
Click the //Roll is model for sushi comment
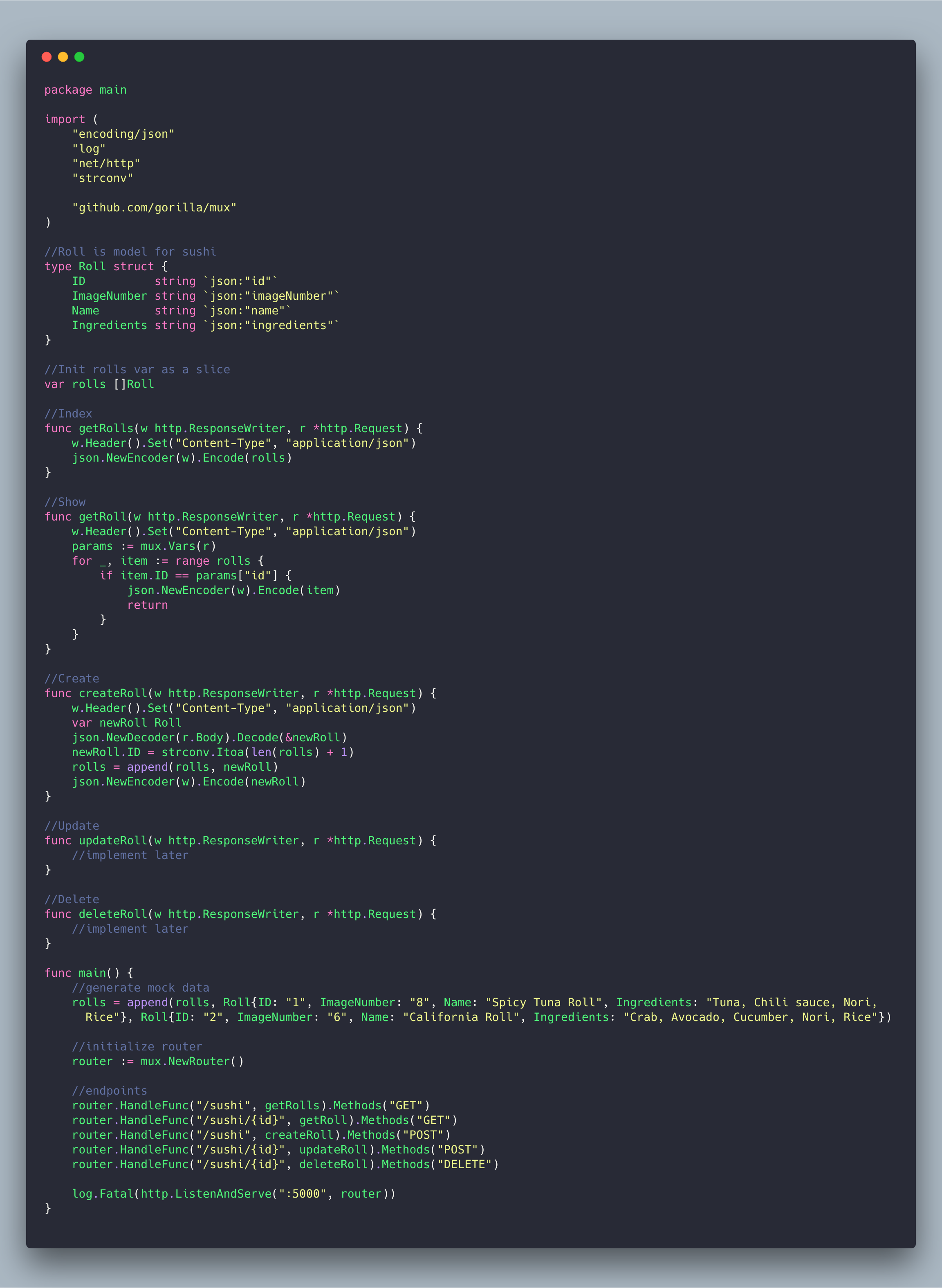pyautogui.click(x=130, y=251)
